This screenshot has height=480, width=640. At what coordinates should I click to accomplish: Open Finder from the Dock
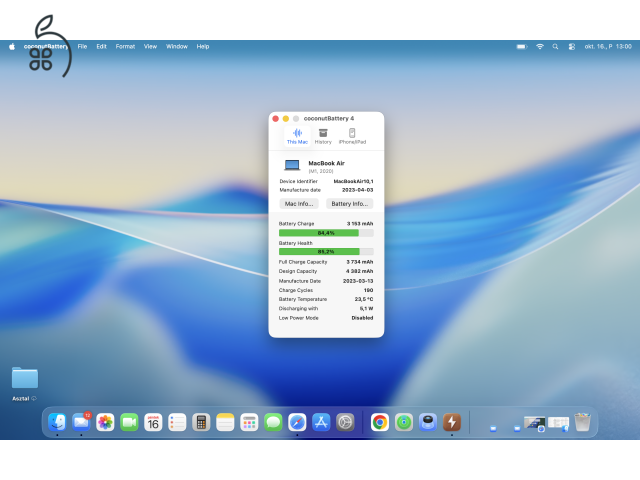click(x=57, y=422)
